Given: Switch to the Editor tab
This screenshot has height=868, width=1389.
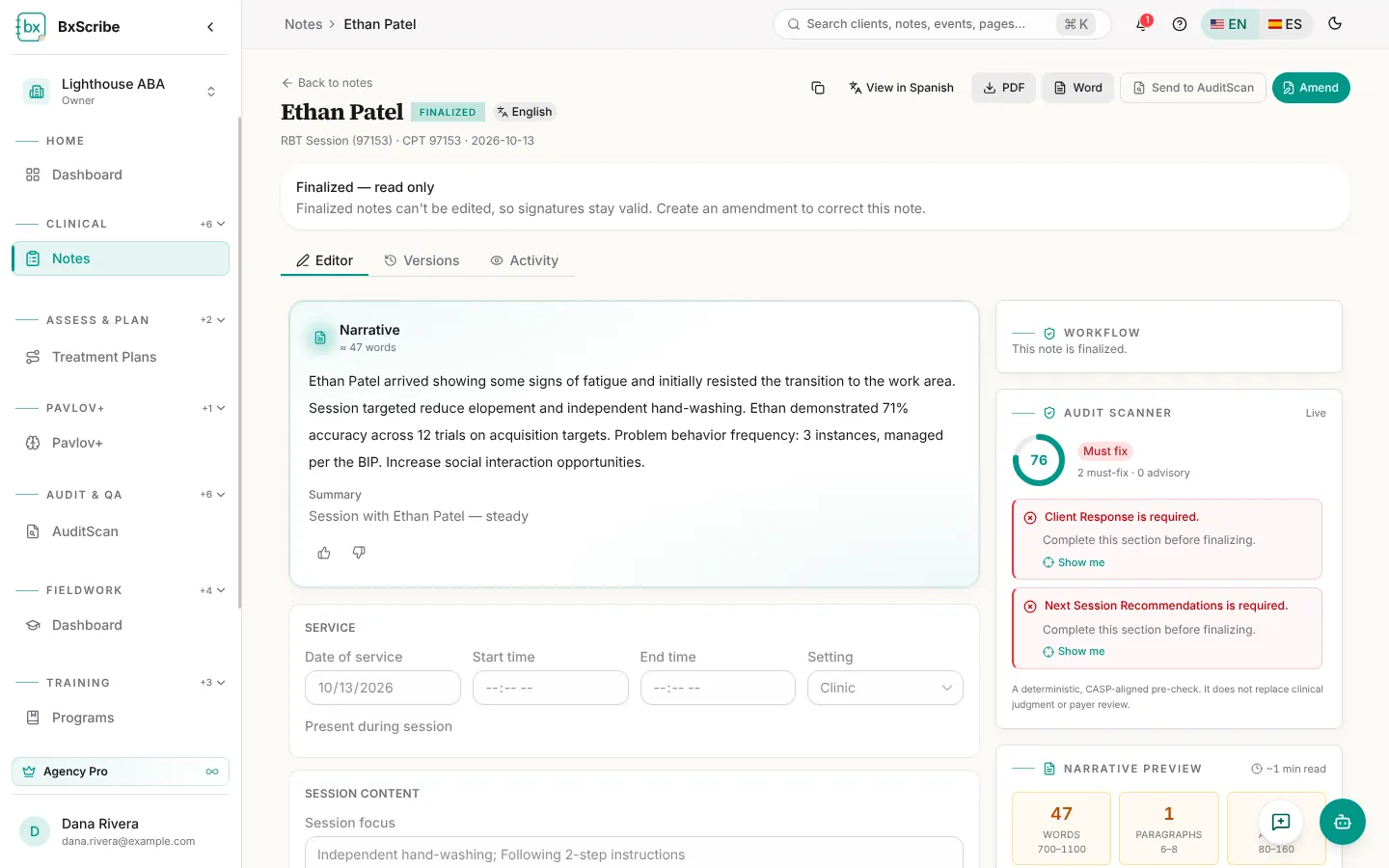Looking at the screenshot, I should click(x=324, y=260).
